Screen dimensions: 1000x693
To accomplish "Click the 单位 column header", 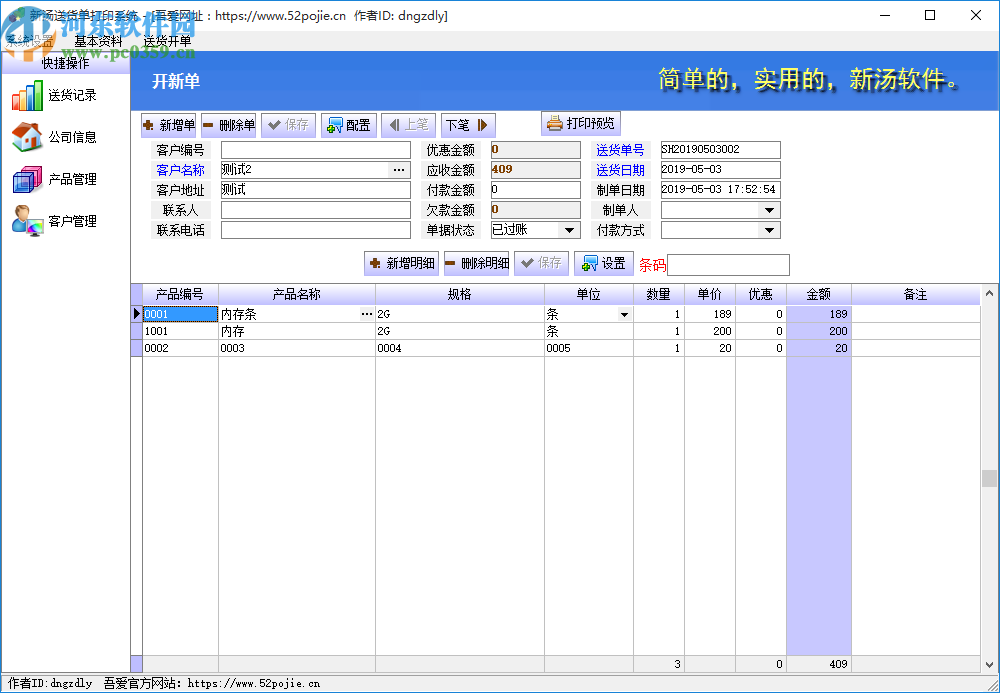I will pos(589,295).
